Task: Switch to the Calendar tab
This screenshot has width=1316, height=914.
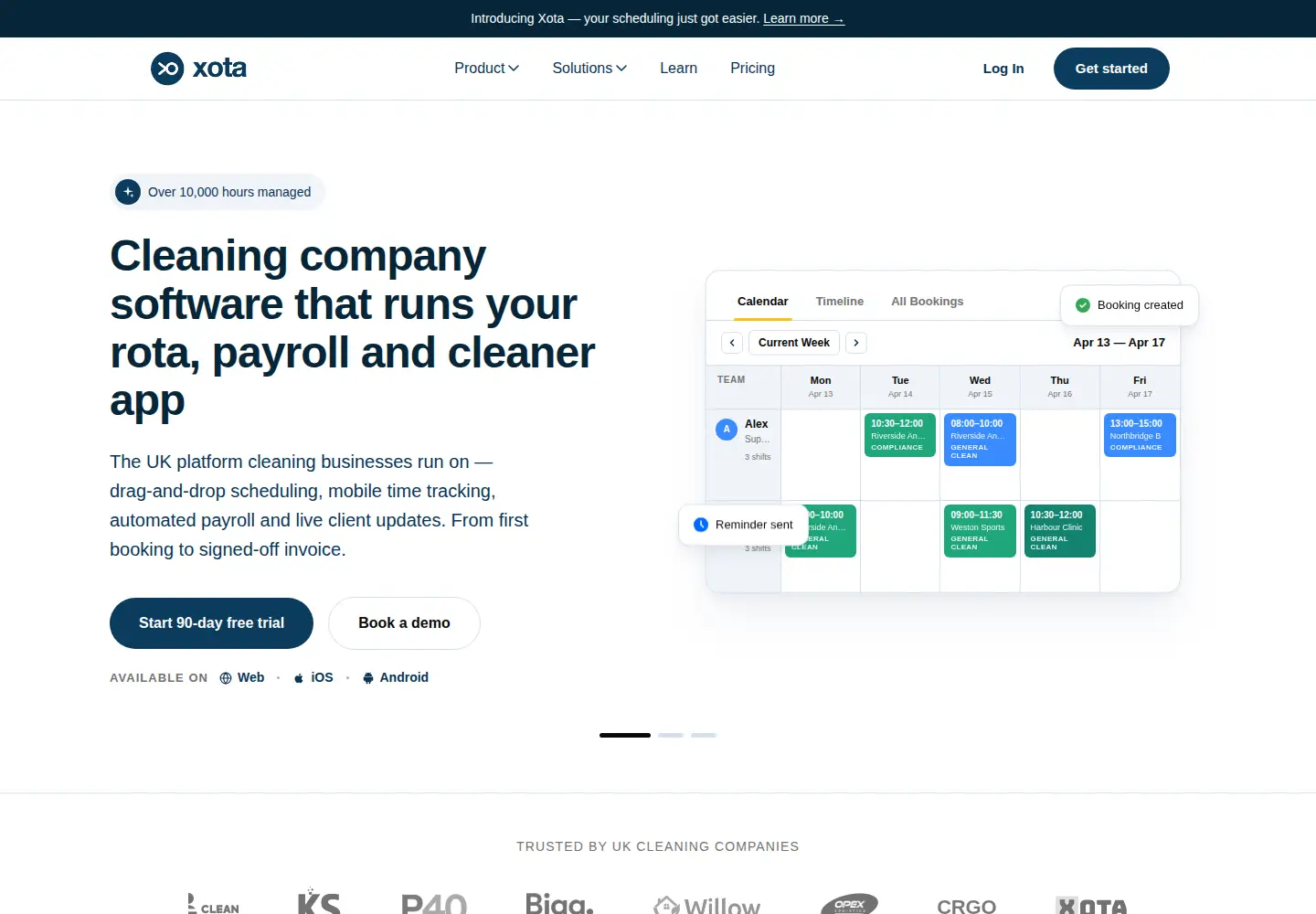Action: (x=763, y=302)
